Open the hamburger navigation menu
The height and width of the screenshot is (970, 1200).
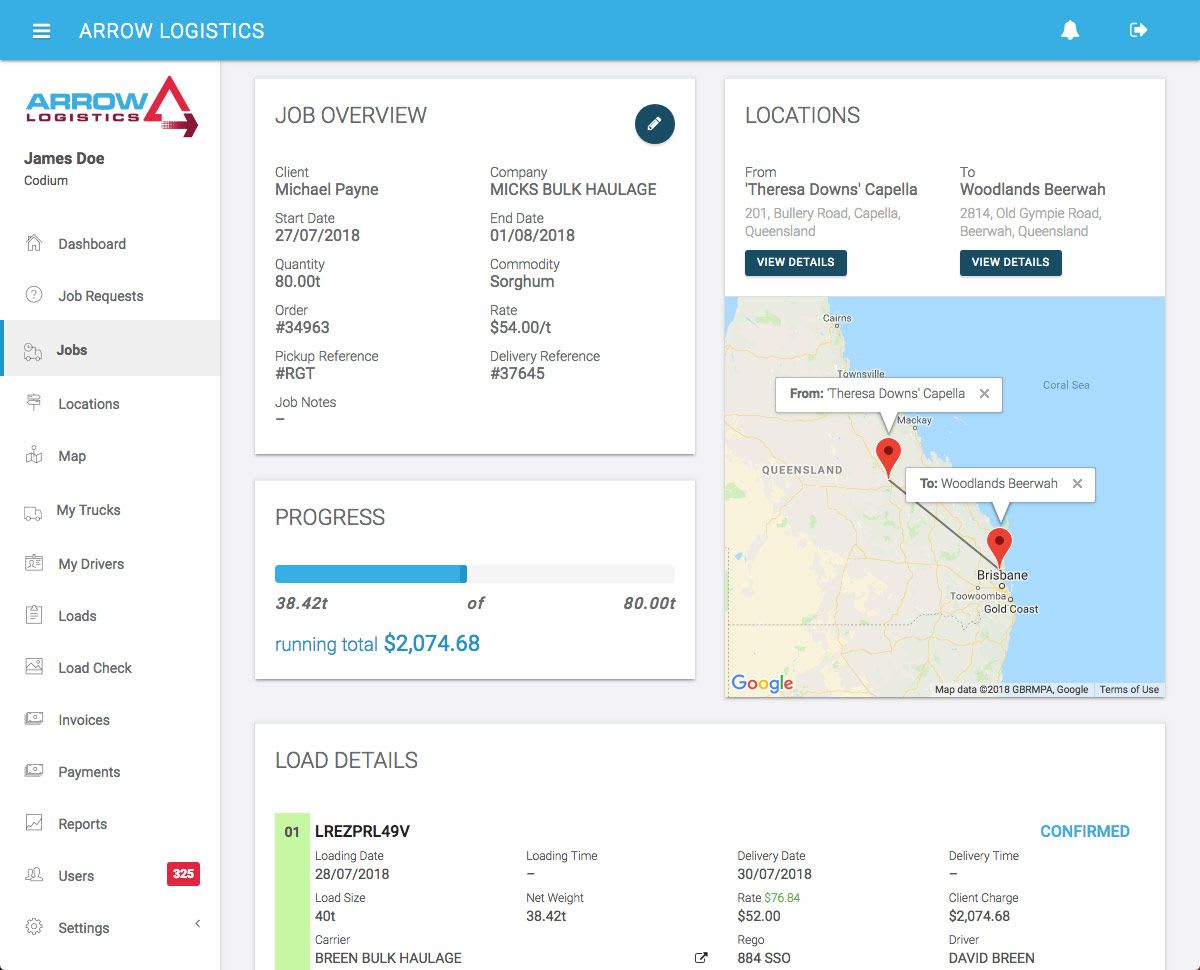pyautogui.click(x=41, y=30)
